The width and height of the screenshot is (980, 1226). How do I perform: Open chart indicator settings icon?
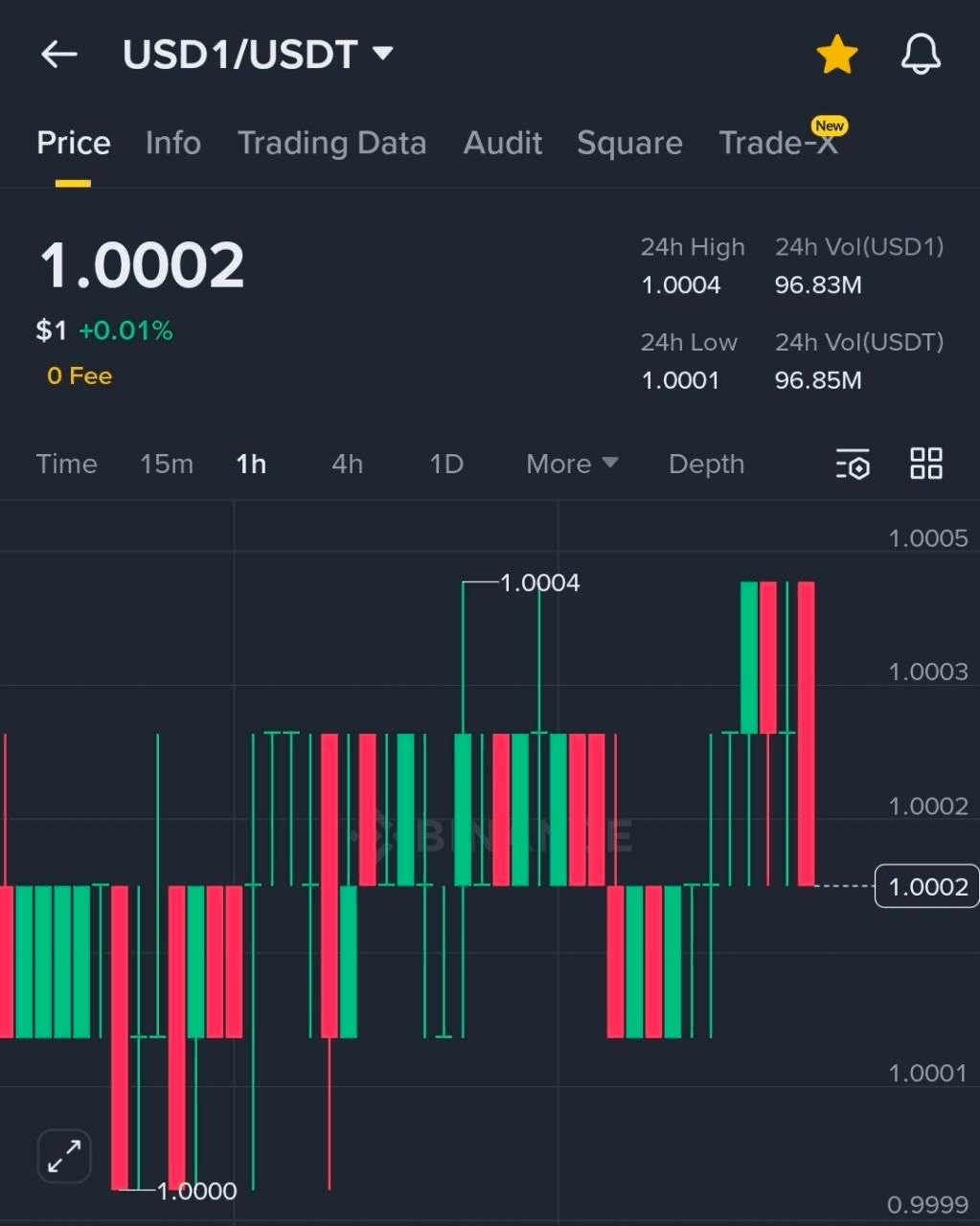pyautogui.click(x=852, y=464)
